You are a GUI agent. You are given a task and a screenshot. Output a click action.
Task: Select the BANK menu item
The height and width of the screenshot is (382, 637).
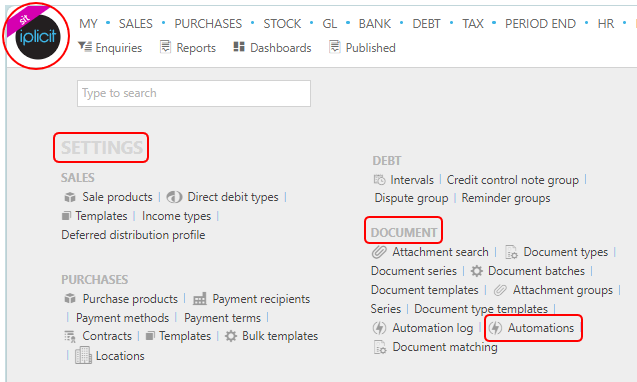coord(375,24)
